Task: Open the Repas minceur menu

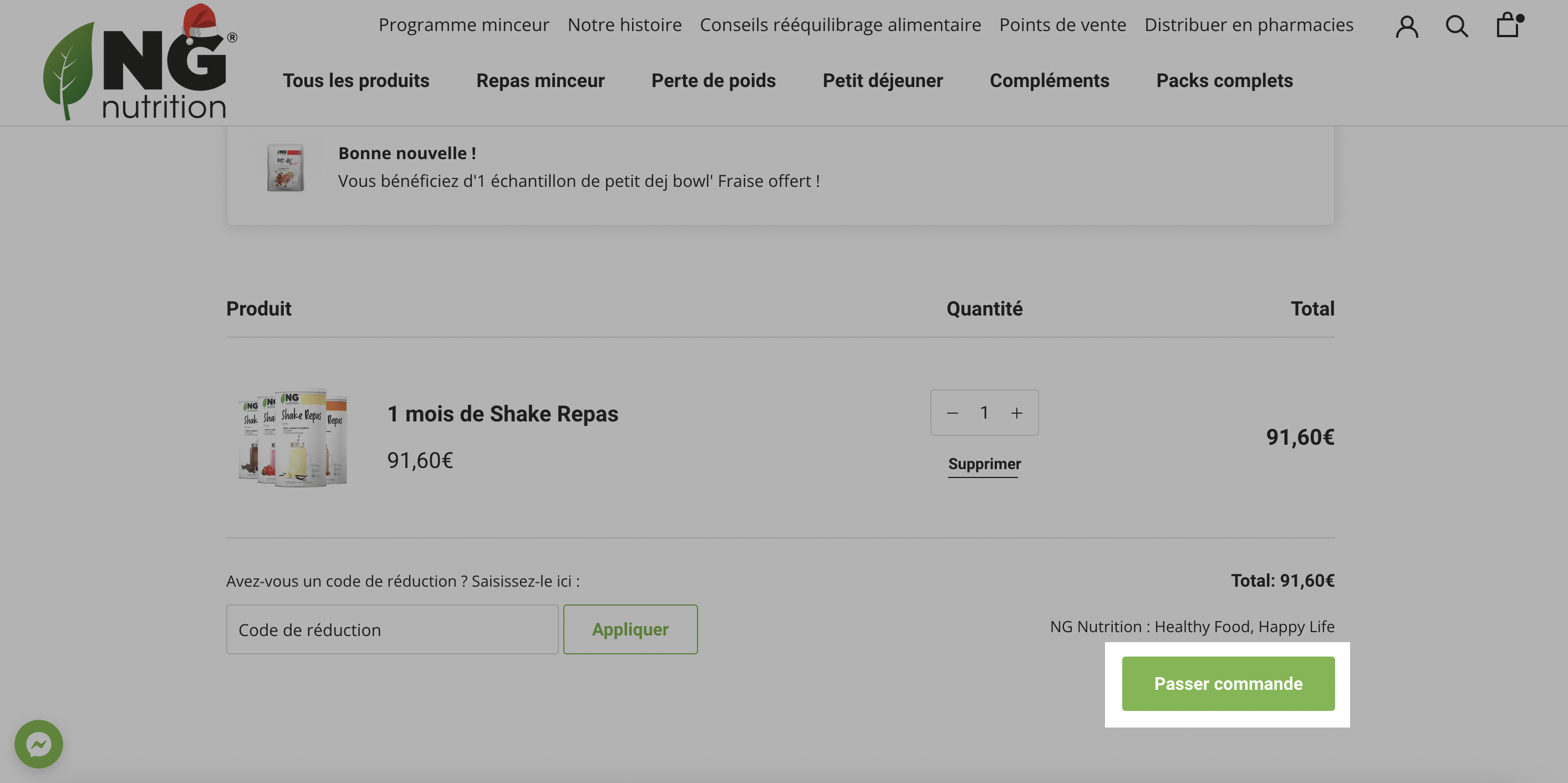Action: 540,80
